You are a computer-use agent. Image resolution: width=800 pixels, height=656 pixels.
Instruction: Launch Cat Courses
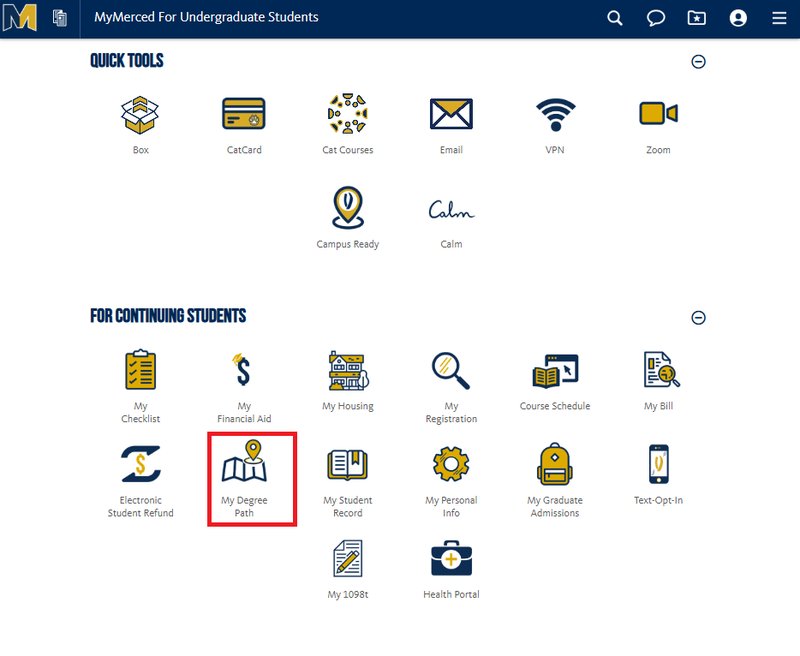pos(347,113)
